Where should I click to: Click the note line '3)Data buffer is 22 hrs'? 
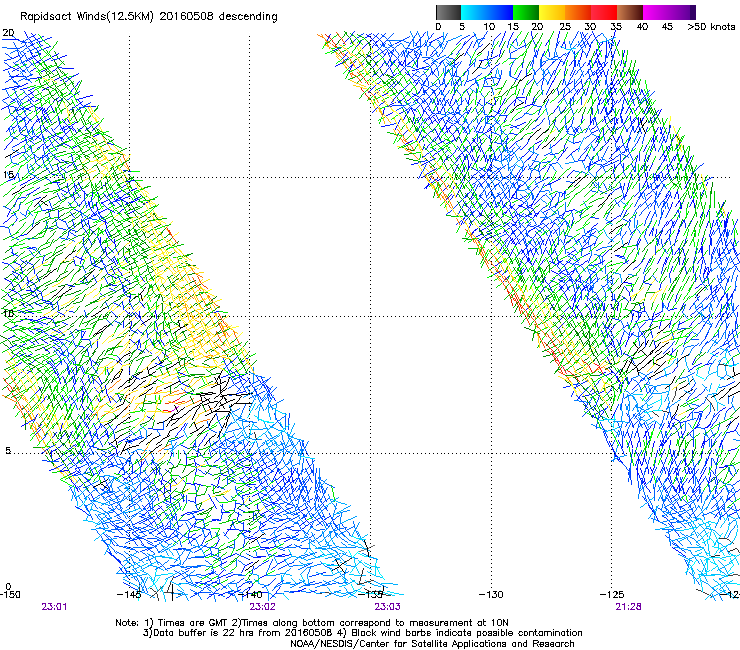[362, 633]
